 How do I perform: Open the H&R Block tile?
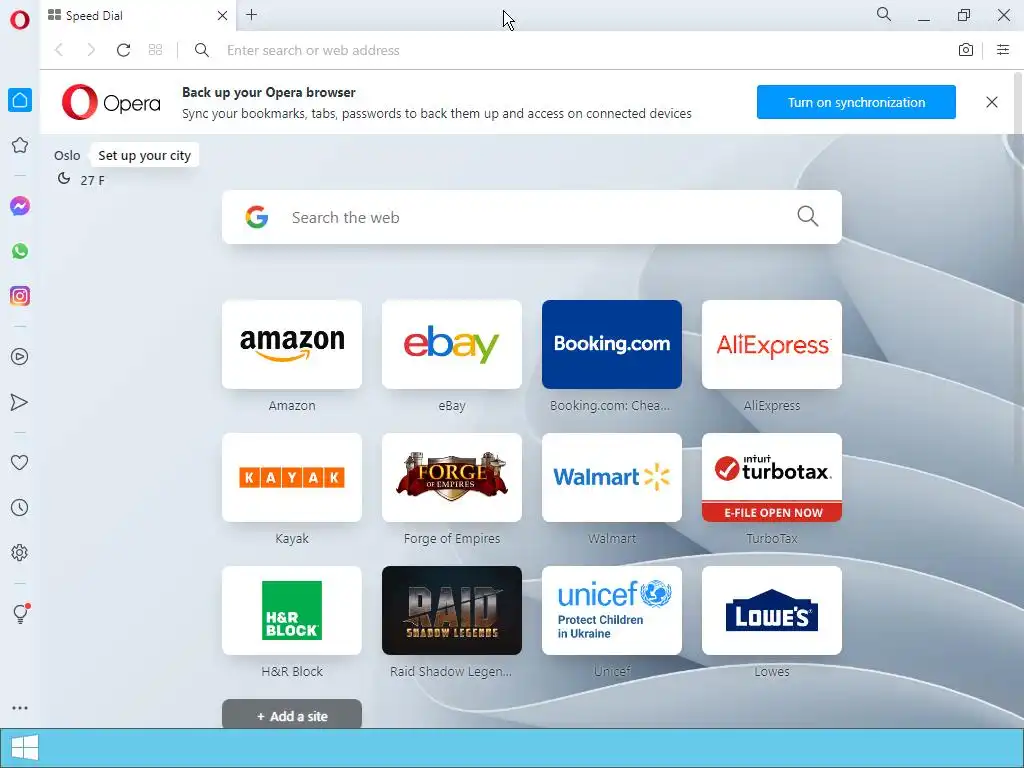pos(292,611)
